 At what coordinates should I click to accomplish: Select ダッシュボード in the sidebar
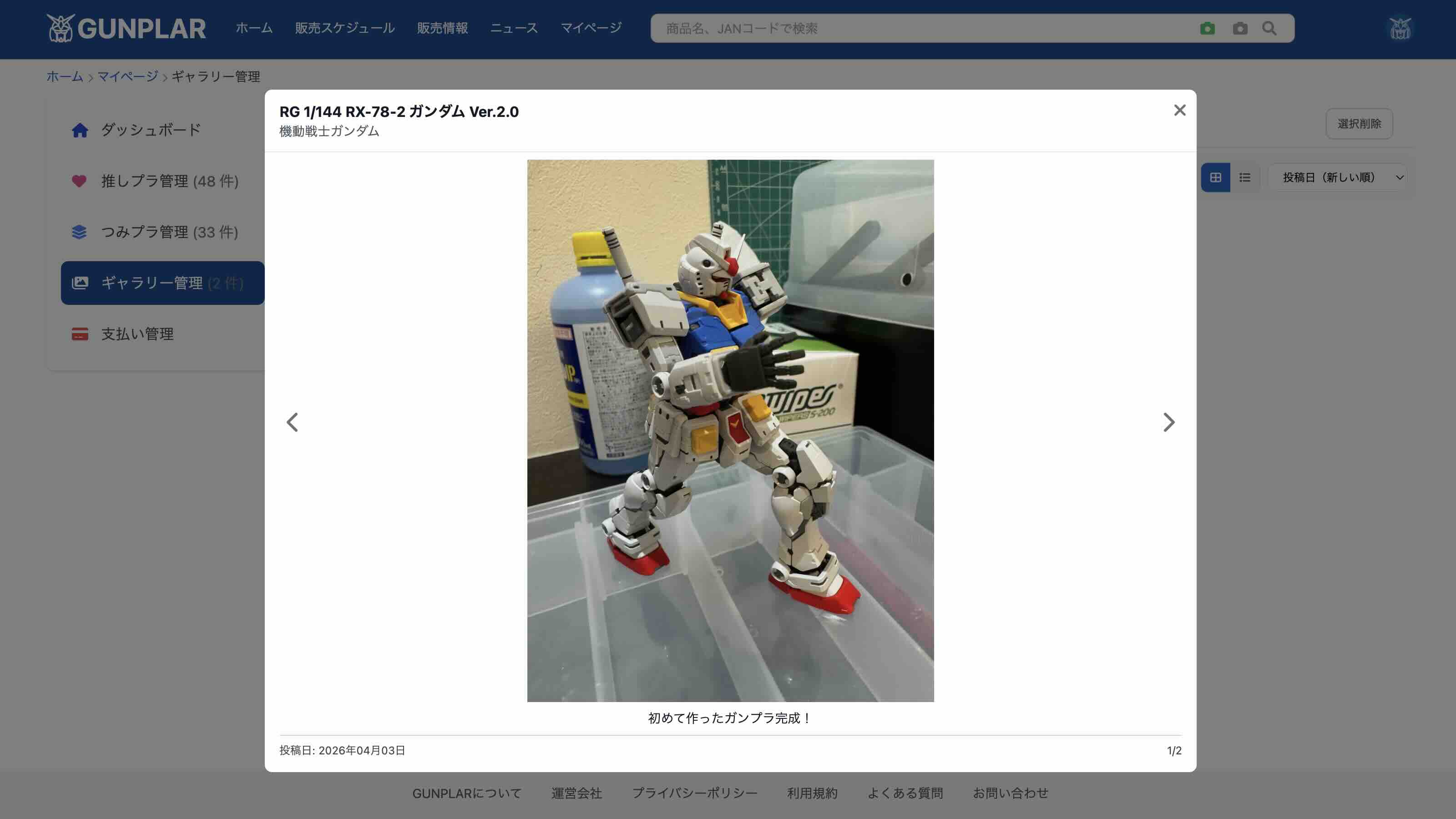pyautogui.click(x=163, y=130)
